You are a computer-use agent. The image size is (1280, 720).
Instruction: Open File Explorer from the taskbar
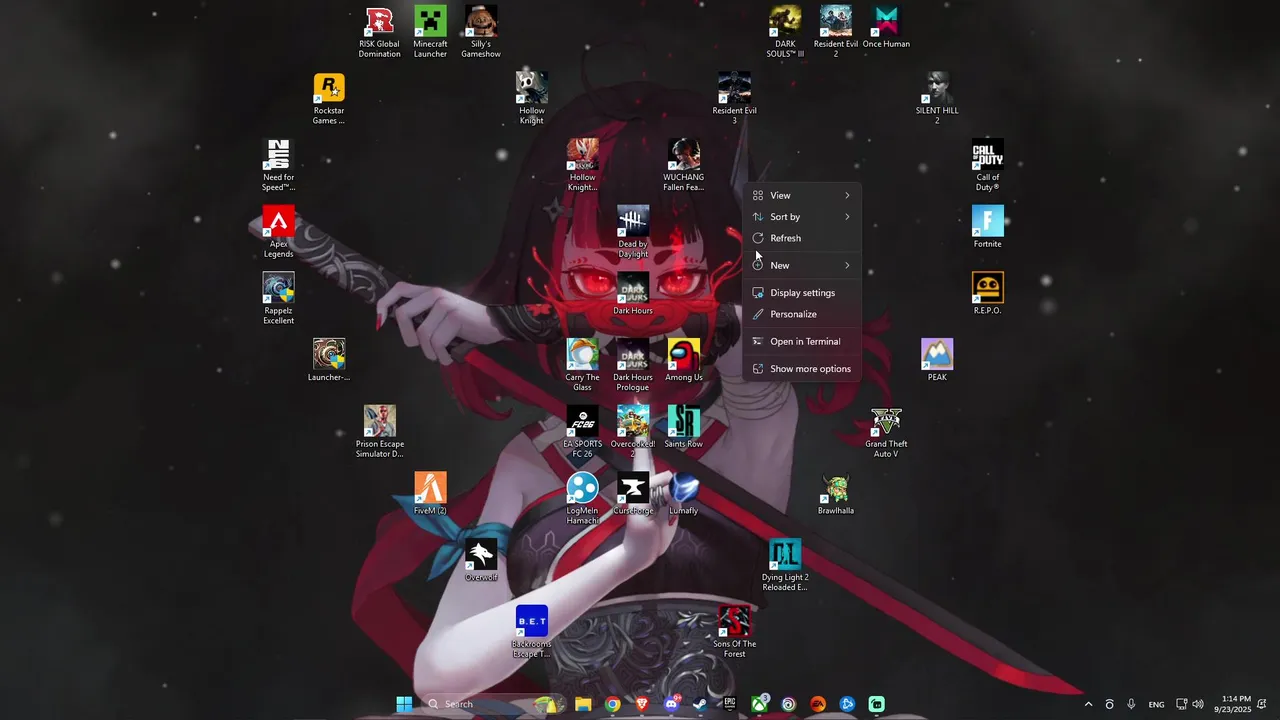(583, 704)
